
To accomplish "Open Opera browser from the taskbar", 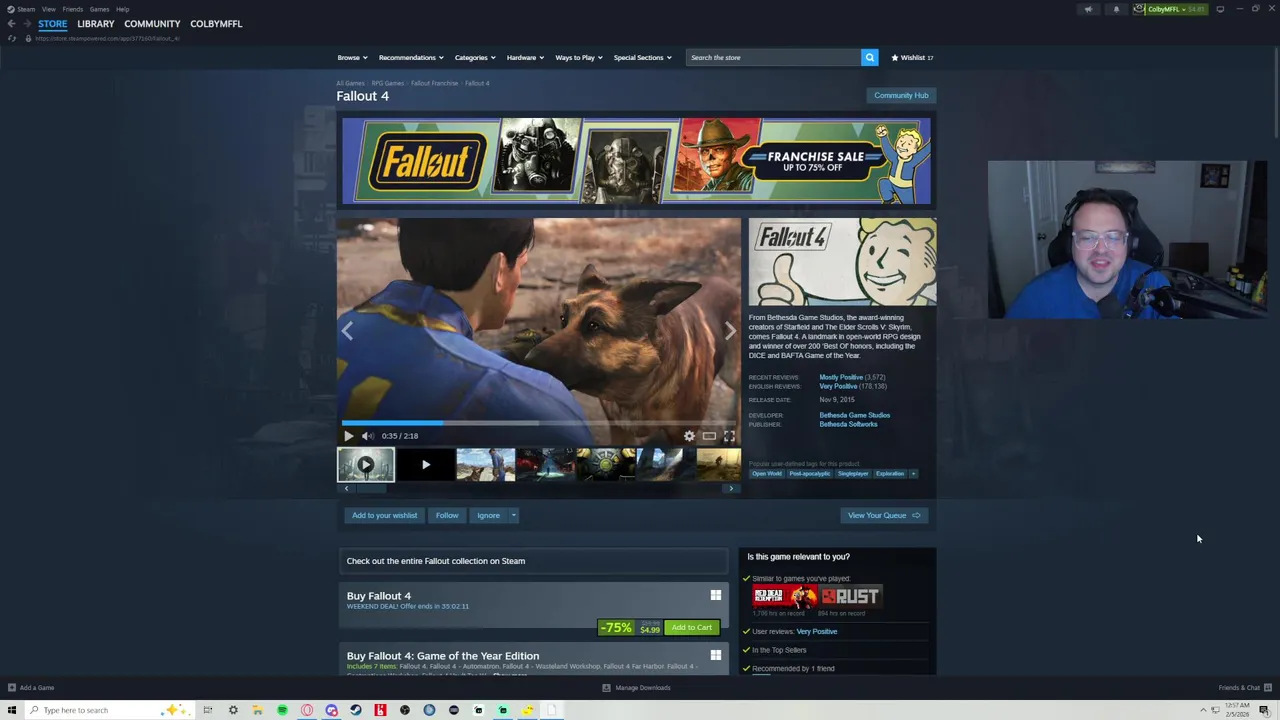I will 307,710.
